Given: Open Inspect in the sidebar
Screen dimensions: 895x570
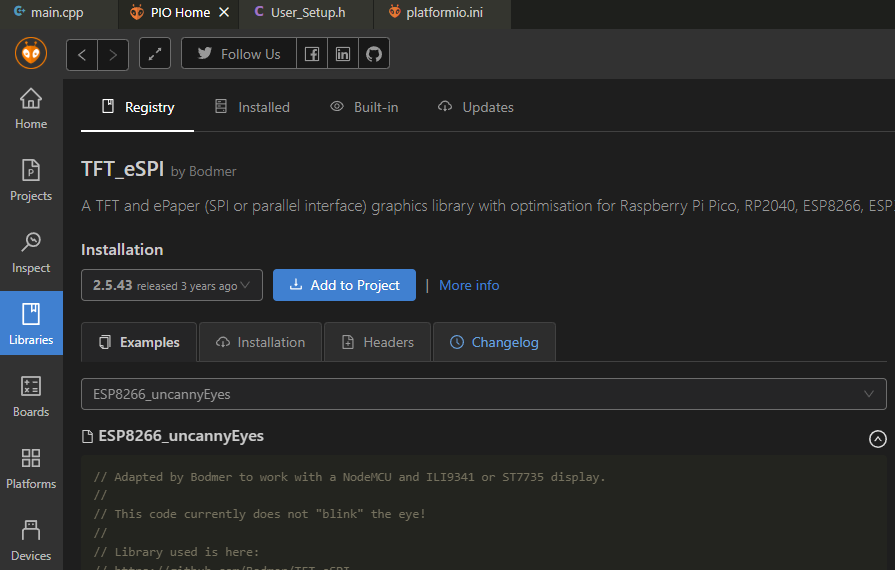Looking at the screenshot, I should [31, 252].
